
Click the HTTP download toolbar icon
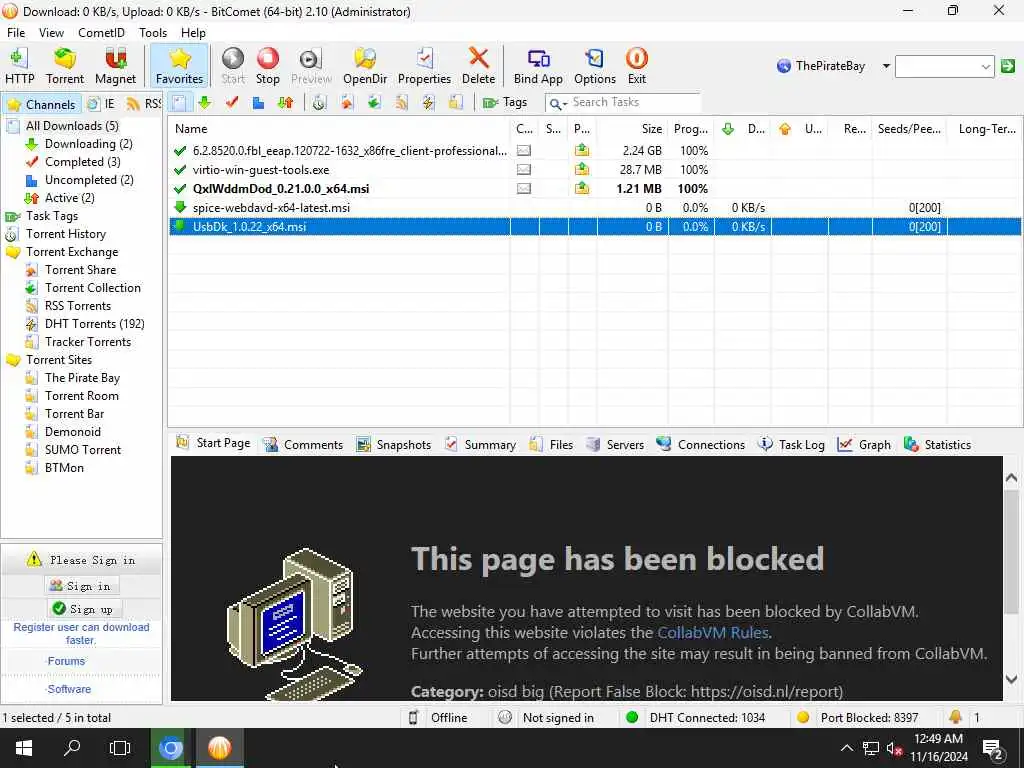20,65
